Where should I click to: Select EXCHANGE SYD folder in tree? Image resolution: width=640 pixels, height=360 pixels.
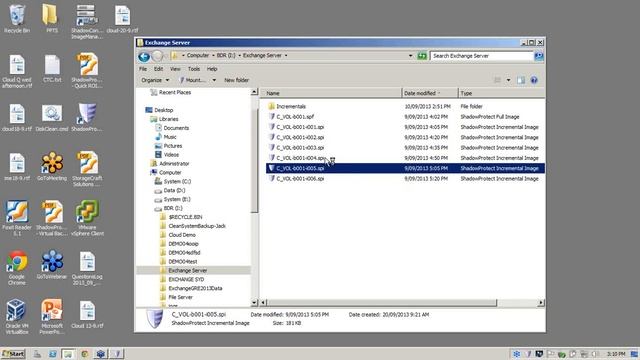(x=182, y=279)
